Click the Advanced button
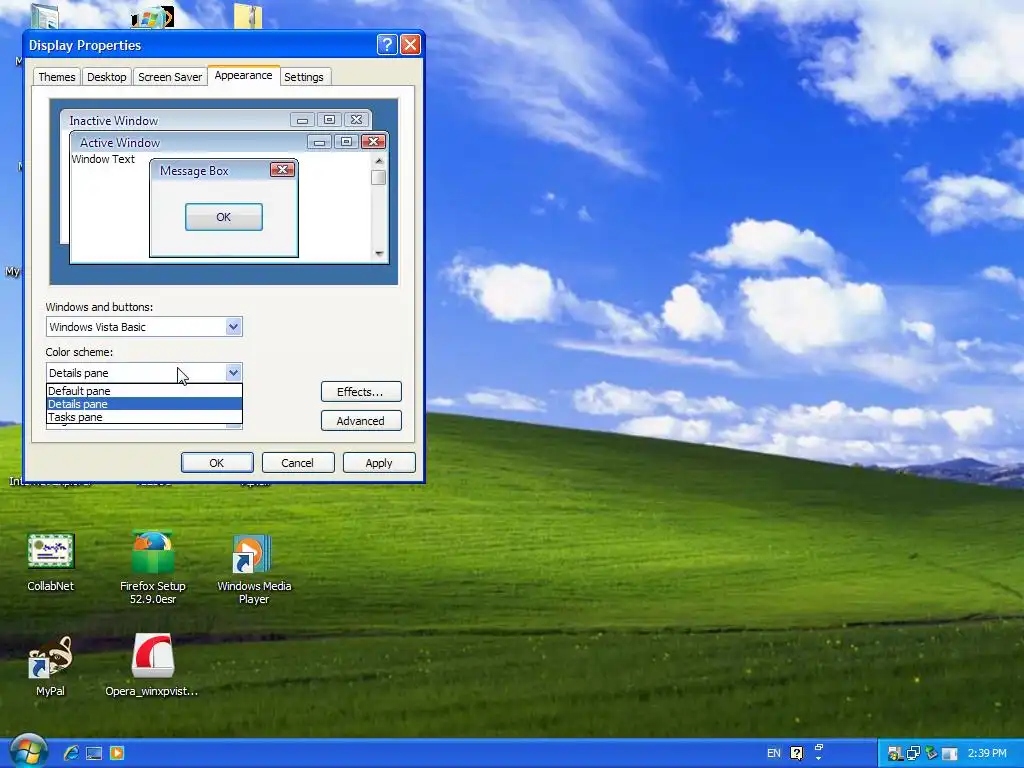1024x768 pixels. tap(361, 421)
